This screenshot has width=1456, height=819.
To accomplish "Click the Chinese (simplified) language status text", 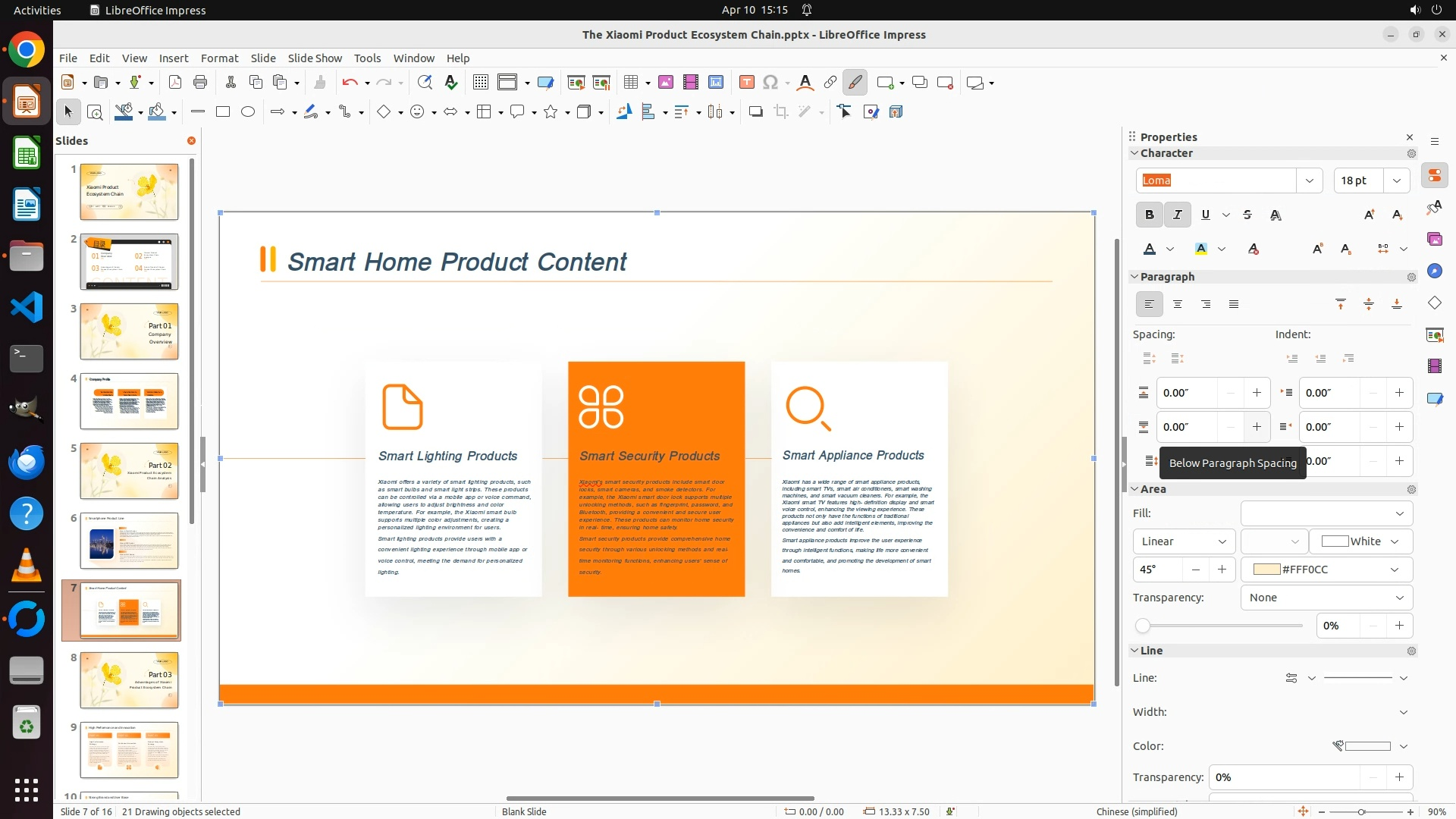I will [x=1137, y=811].
